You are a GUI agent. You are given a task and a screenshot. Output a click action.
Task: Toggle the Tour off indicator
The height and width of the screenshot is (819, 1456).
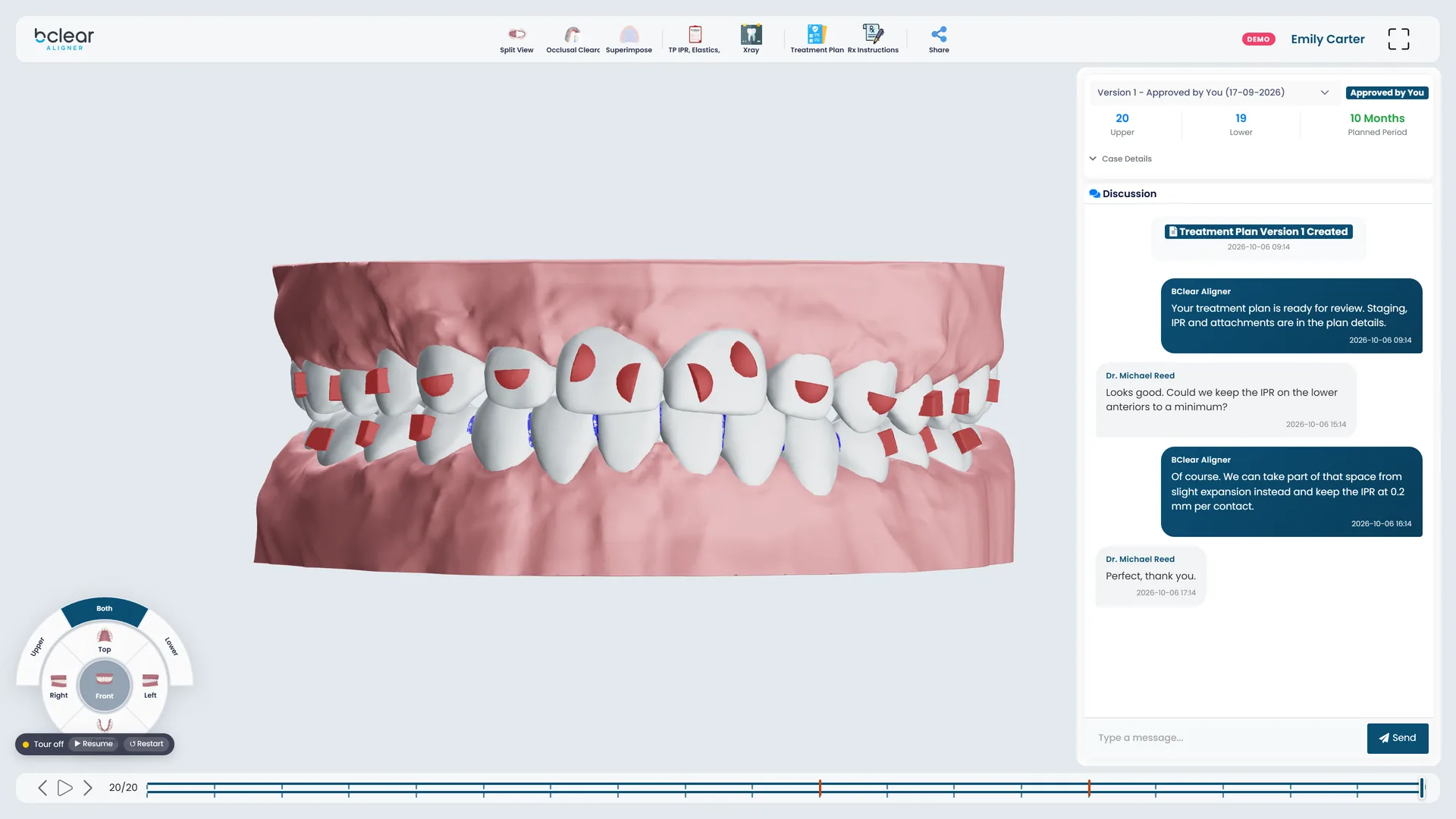coord(43,744)
